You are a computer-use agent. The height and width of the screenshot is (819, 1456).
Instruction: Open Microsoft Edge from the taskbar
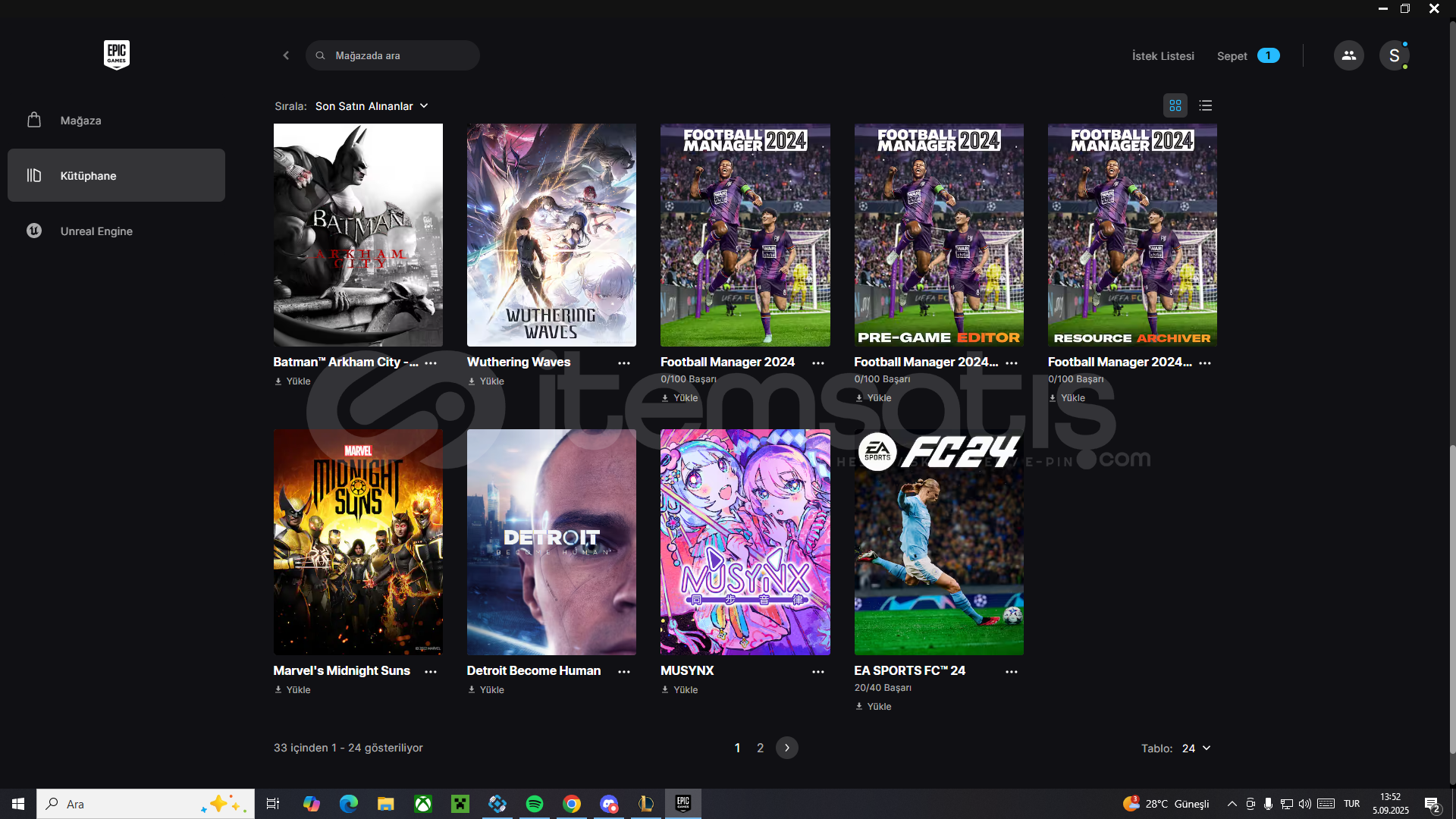[348, 804]
